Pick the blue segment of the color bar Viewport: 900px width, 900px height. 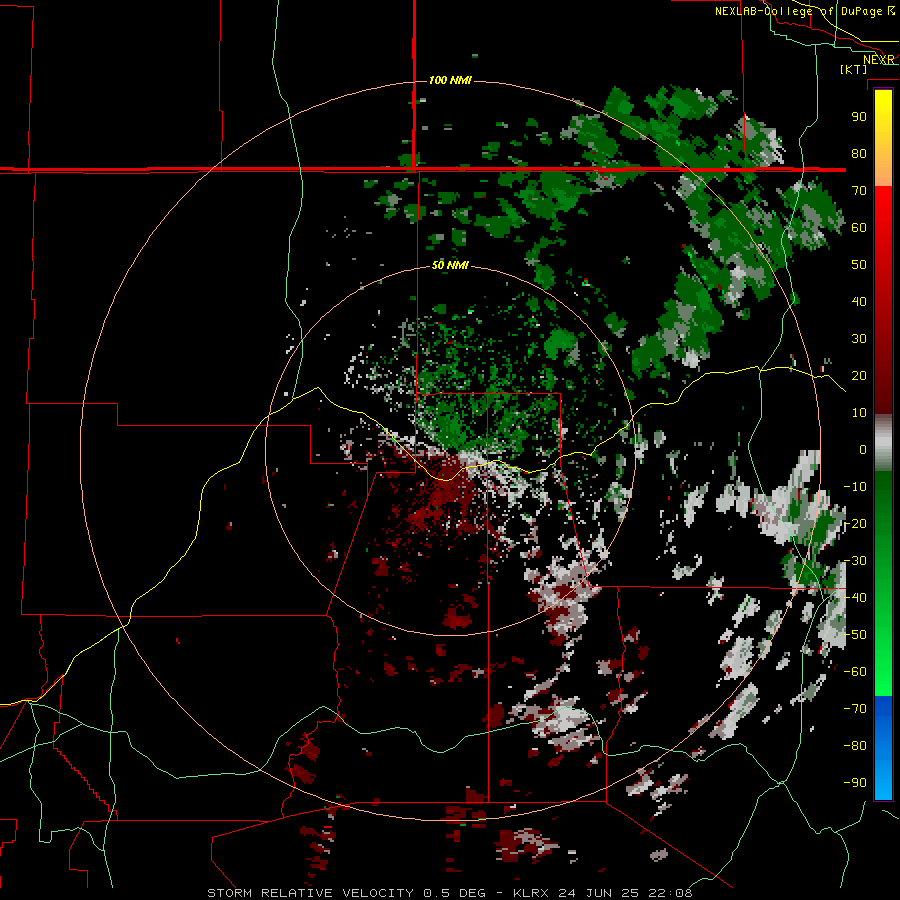click(883, 748)
